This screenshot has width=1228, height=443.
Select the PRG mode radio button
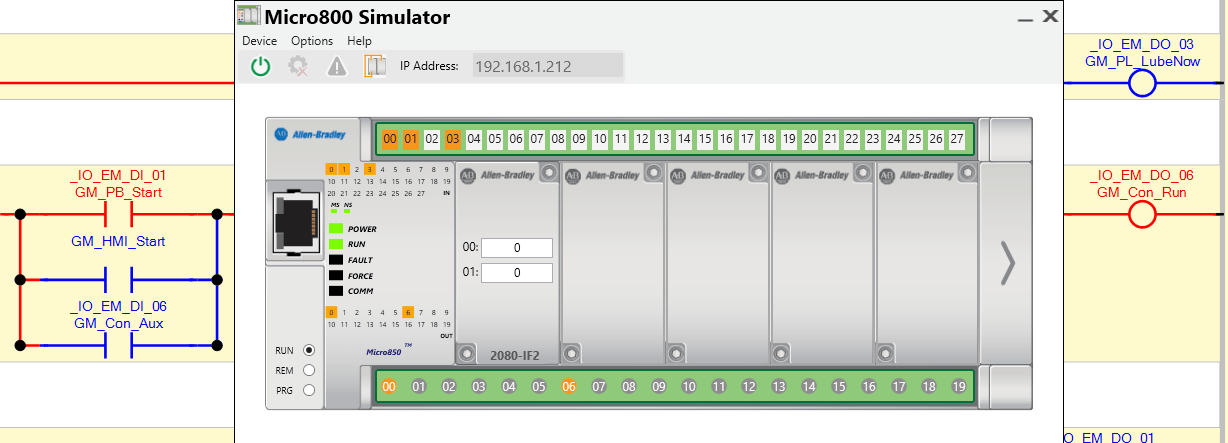(308, 391)
